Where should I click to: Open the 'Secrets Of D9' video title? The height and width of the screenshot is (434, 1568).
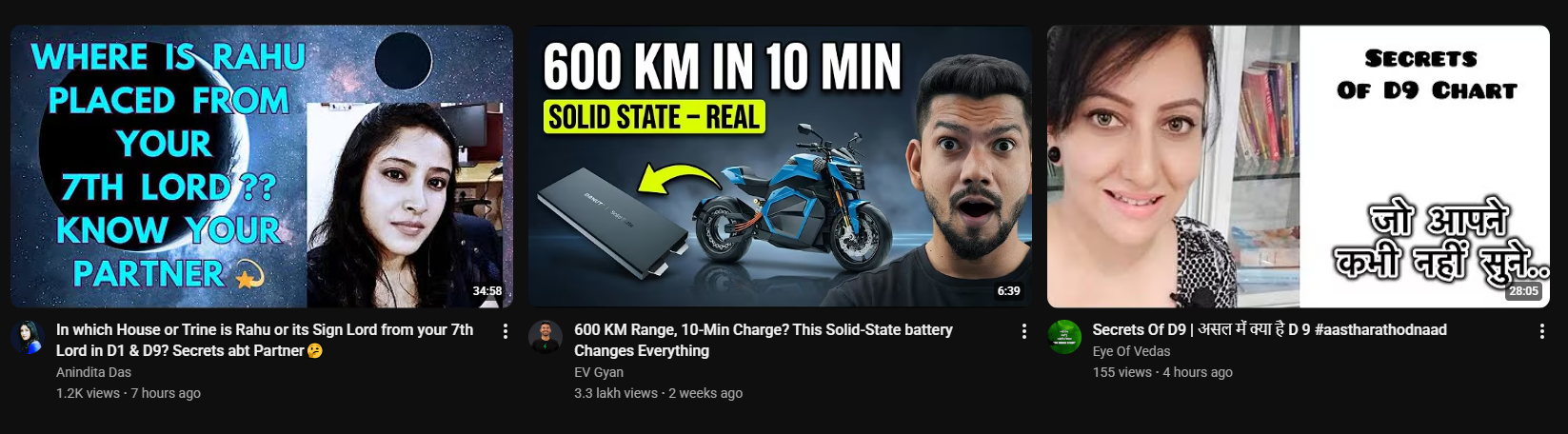pyautogui.click(x=1269, y=330)
